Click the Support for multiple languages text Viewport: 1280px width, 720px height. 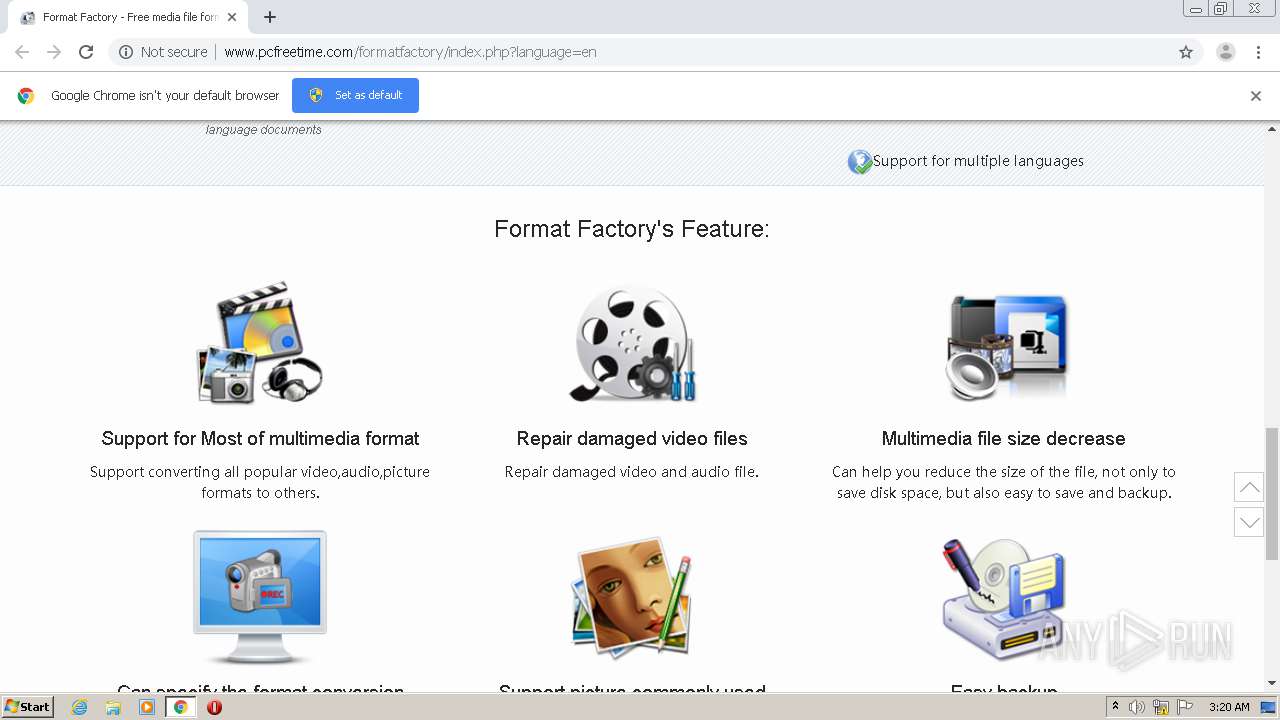tap(978, 161)
